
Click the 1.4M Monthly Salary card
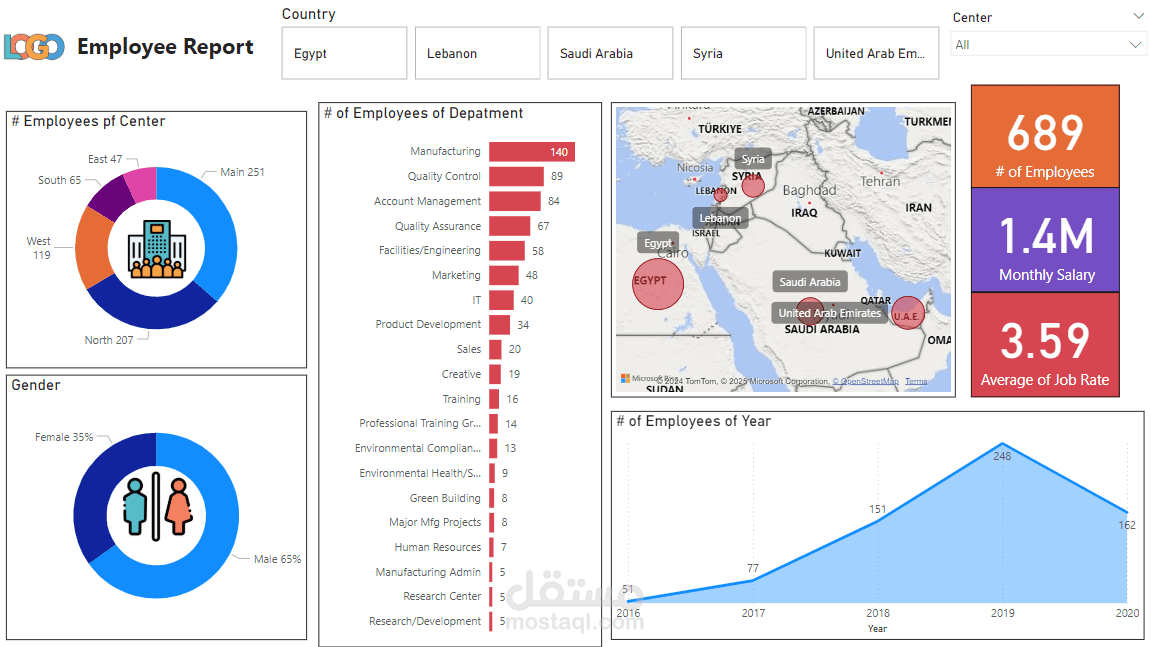(x=1045, y=240)
